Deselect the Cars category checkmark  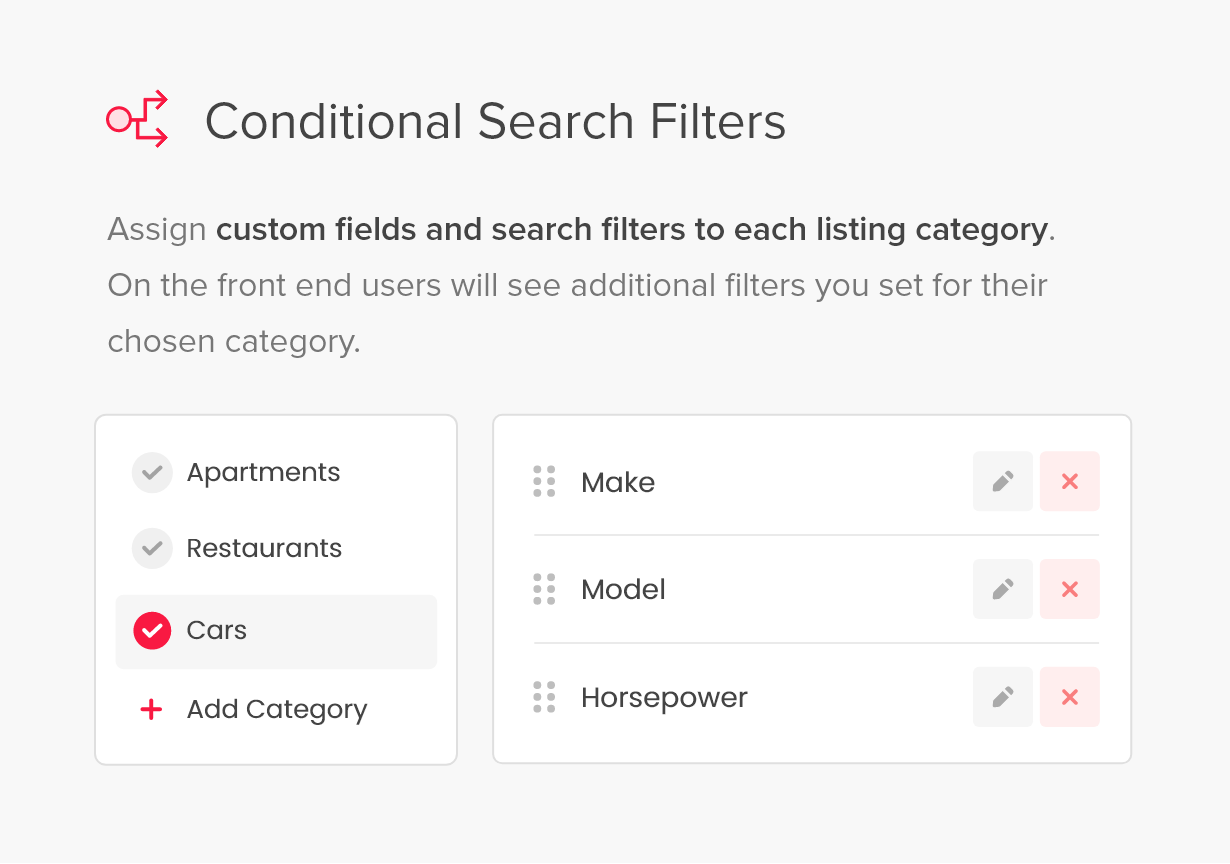point(152,631)
